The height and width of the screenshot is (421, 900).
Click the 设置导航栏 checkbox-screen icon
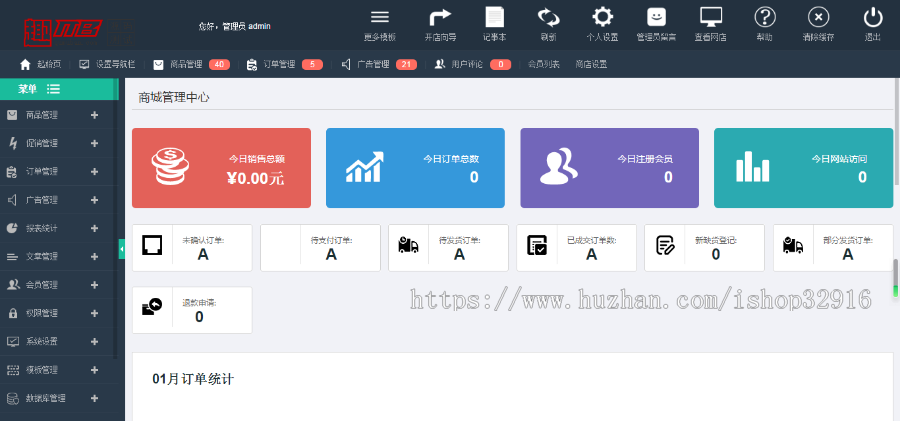[x=84, y=64]
